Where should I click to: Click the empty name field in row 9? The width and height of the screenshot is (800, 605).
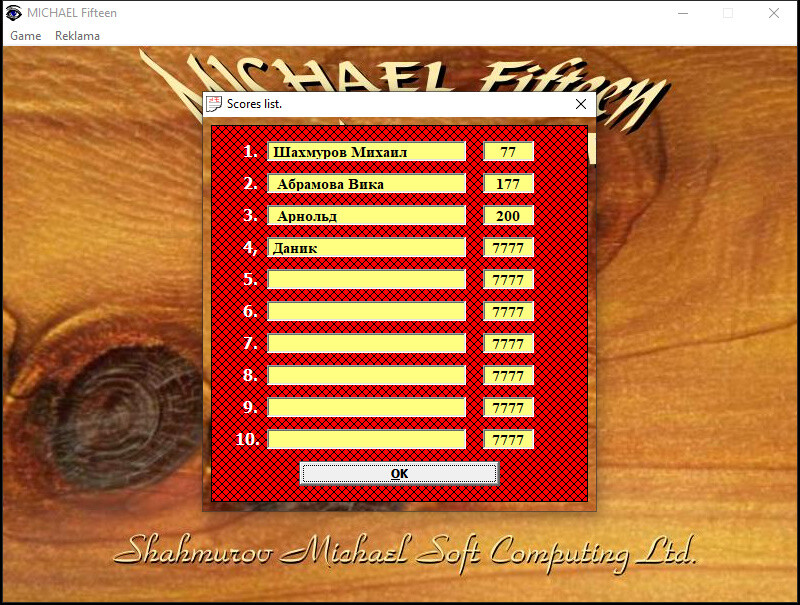tap(366, 408)
